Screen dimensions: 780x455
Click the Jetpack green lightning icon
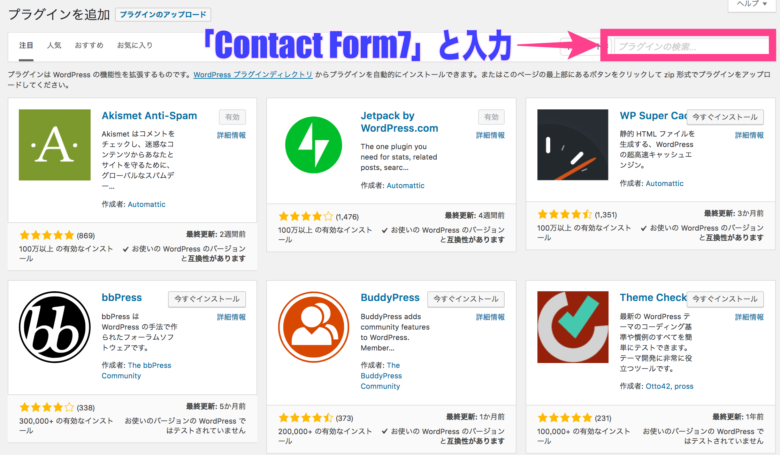tap(313, 145)
